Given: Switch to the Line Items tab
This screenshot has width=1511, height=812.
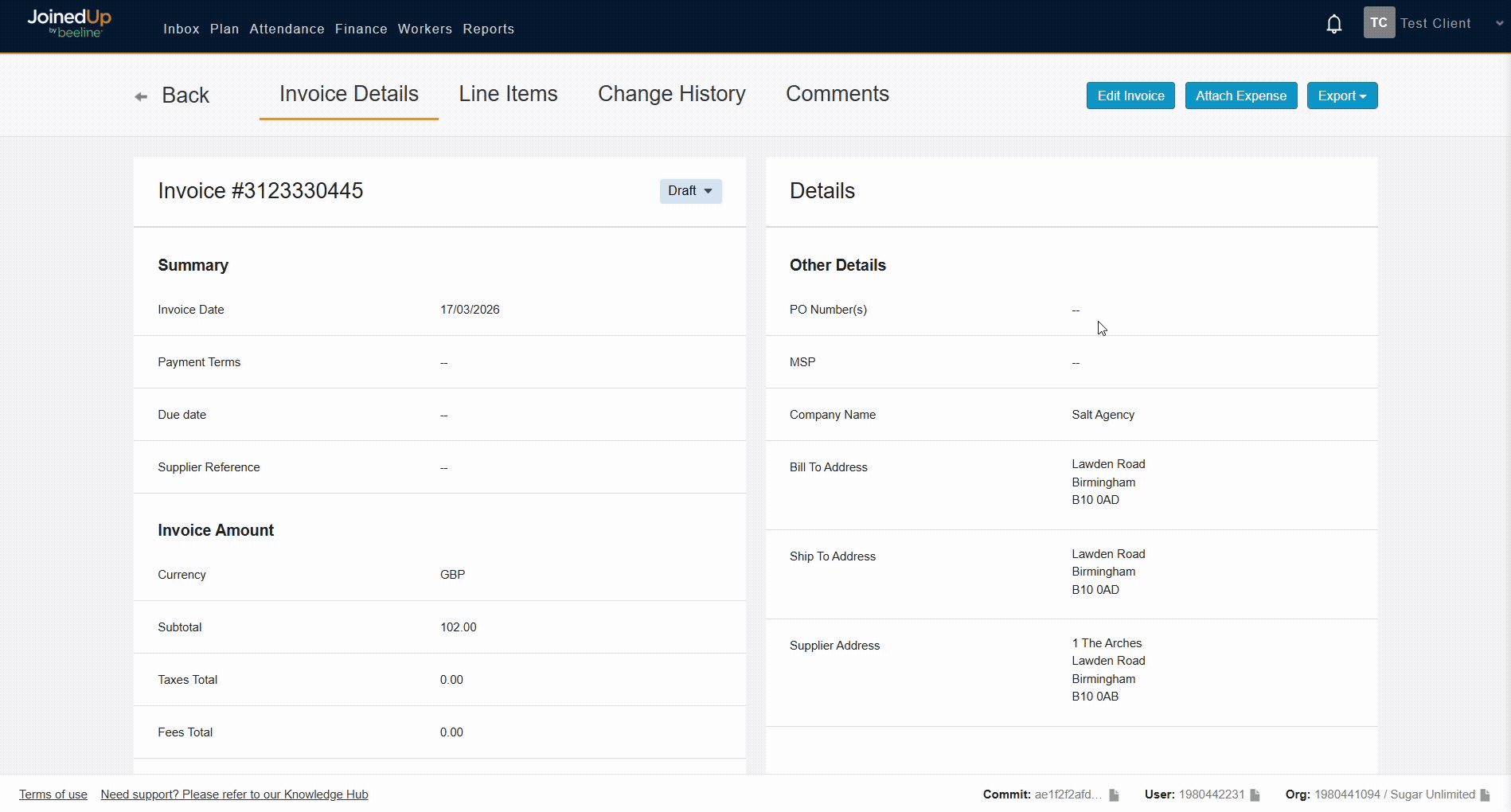Looking at the screenshot, I should [x=508, y=94].
